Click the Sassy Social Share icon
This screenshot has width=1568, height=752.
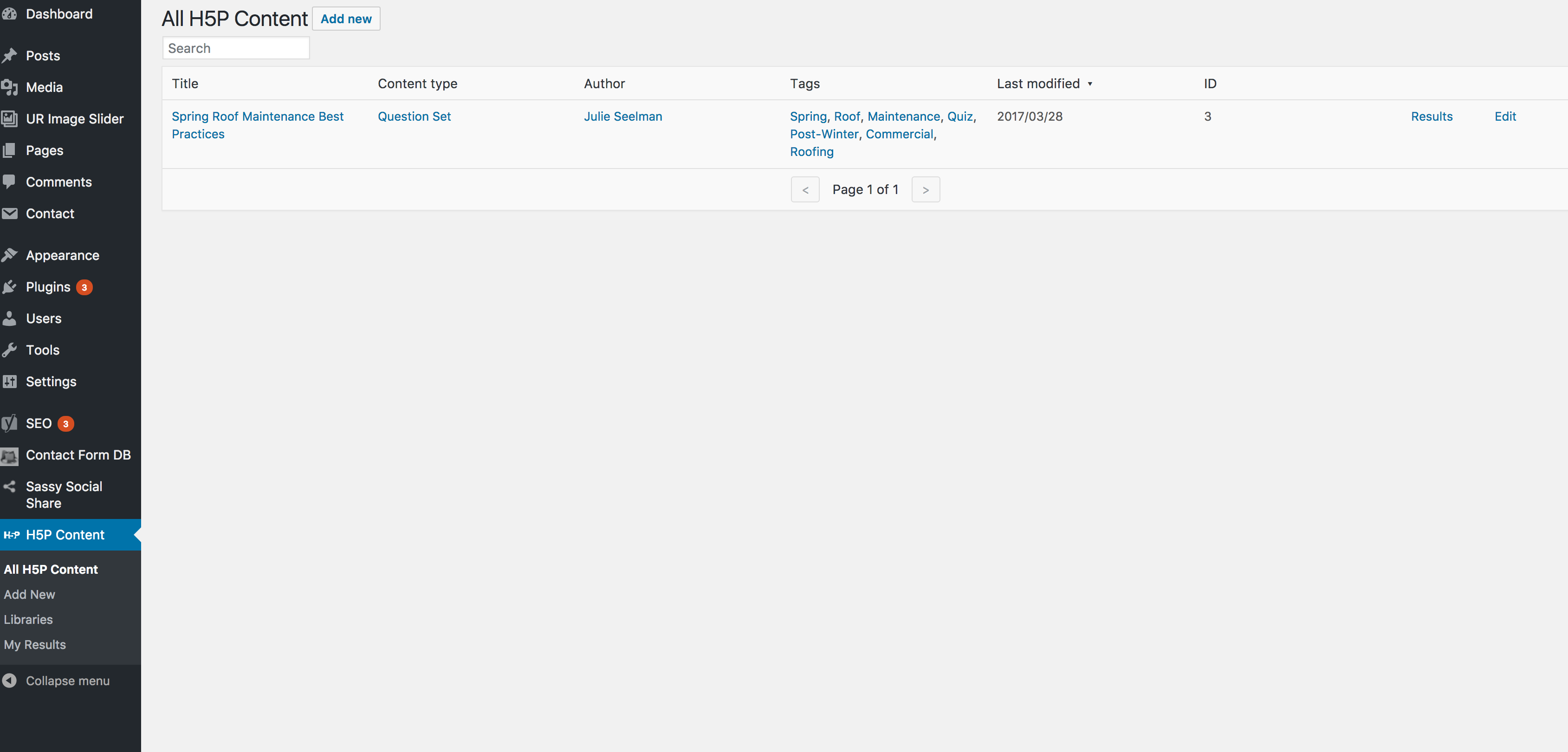pyautogui.click(x=9, y=486)
